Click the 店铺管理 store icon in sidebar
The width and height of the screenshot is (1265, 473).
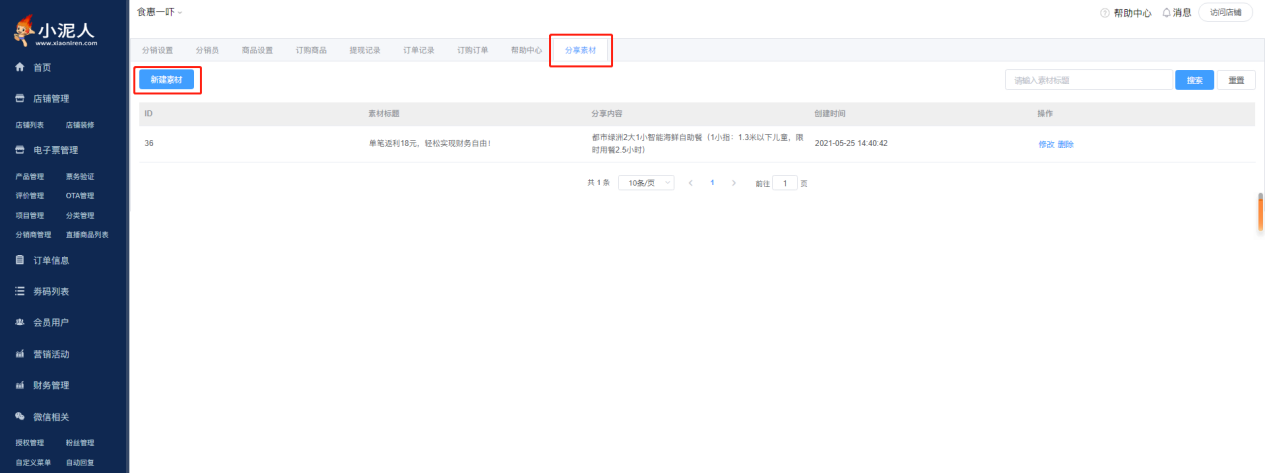click(x=19, y=99)
